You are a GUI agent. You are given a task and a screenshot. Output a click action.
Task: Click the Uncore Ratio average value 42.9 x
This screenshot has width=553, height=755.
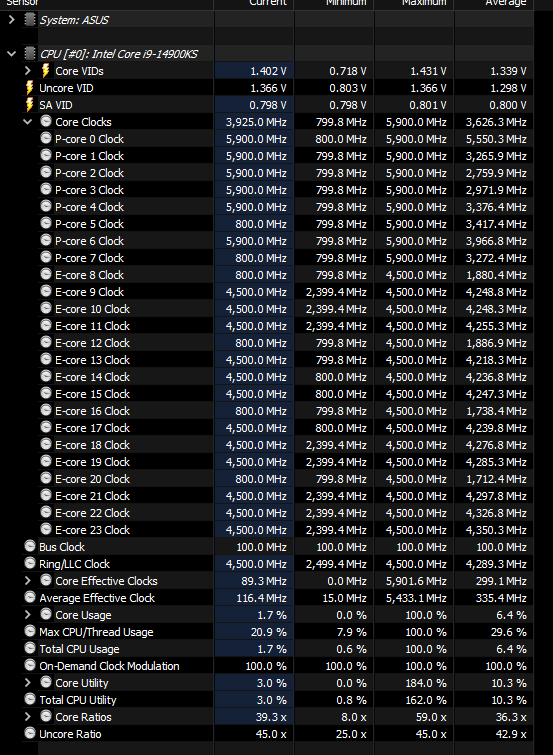tap(511, 734)
